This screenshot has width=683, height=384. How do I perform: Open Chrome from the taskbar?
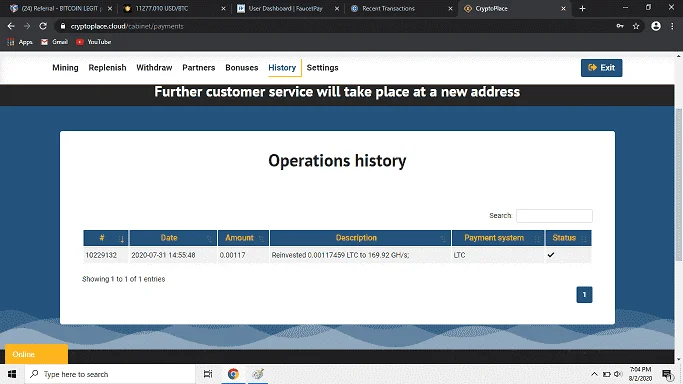(x=233, y=374)
